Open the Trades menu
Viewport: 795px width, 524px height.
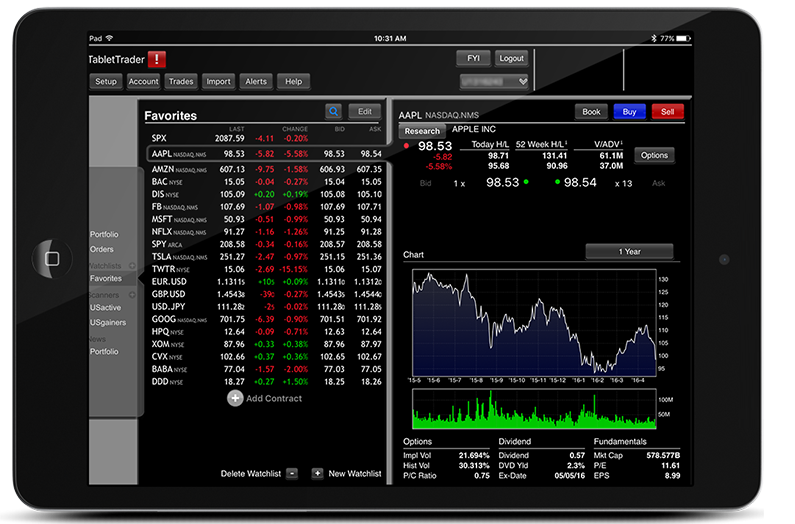181,81
